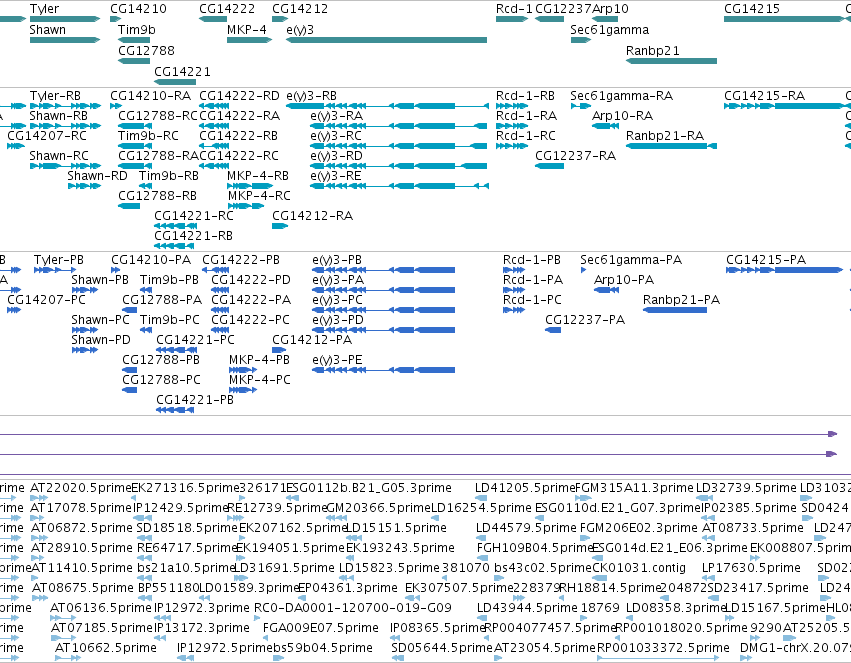Click the CG14210-PA protein label
This screenshot has height=663, width=851.
click(151, 260)
